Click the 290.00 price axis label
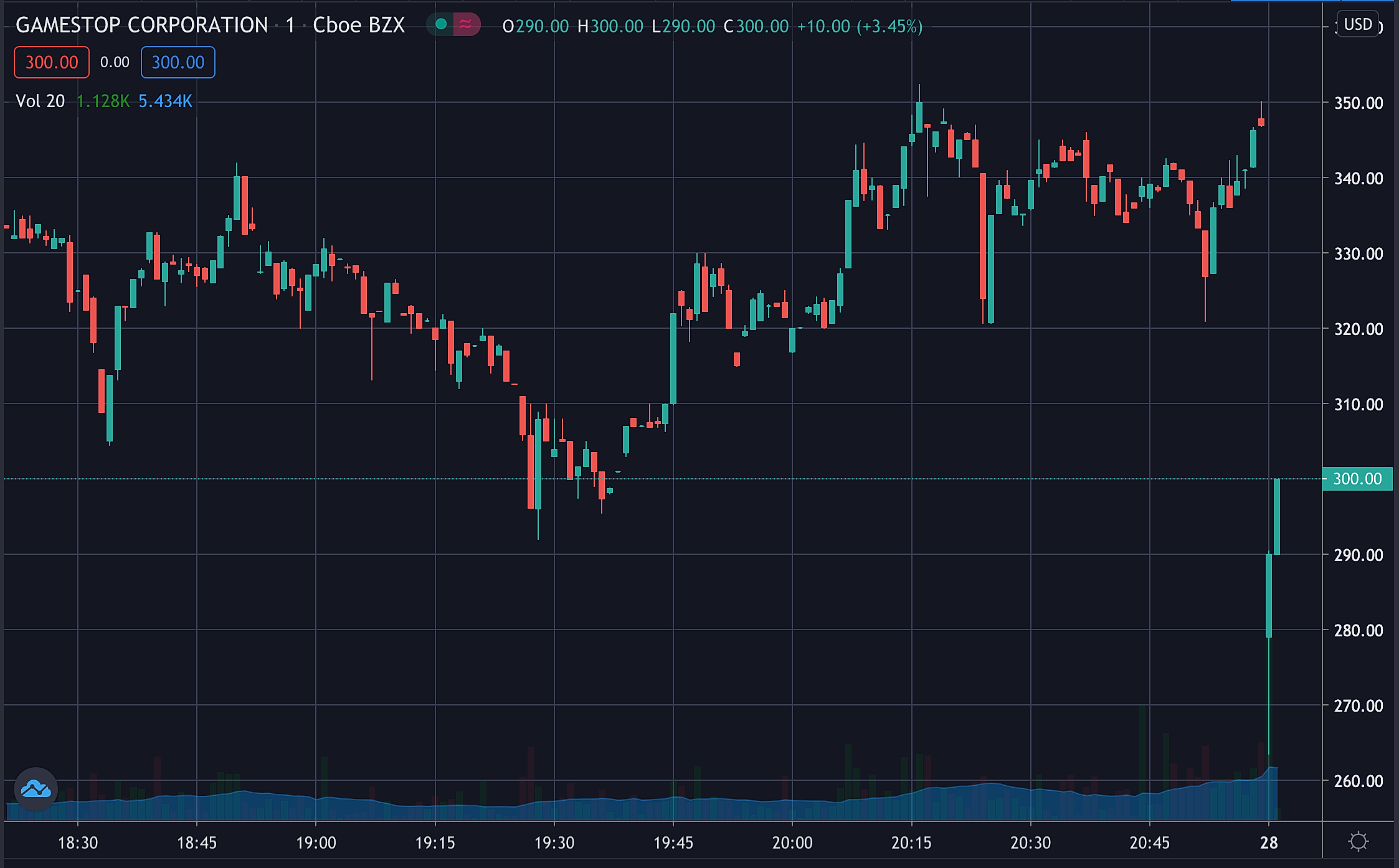Viewport: 1399px width, 868px height. [x=1358, y=555]
